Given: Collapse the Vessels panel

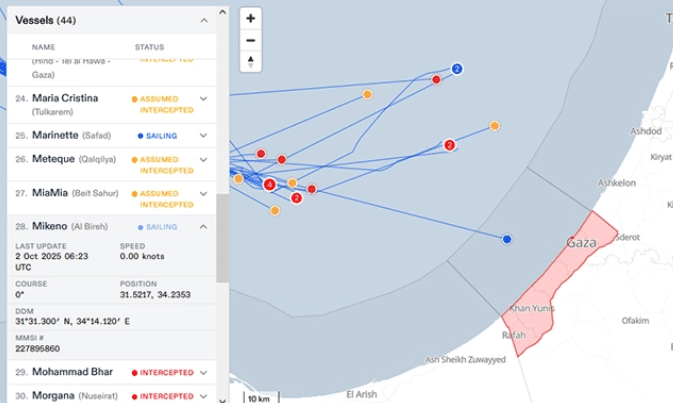Looking at the screenshot, I should coord(204,20).
